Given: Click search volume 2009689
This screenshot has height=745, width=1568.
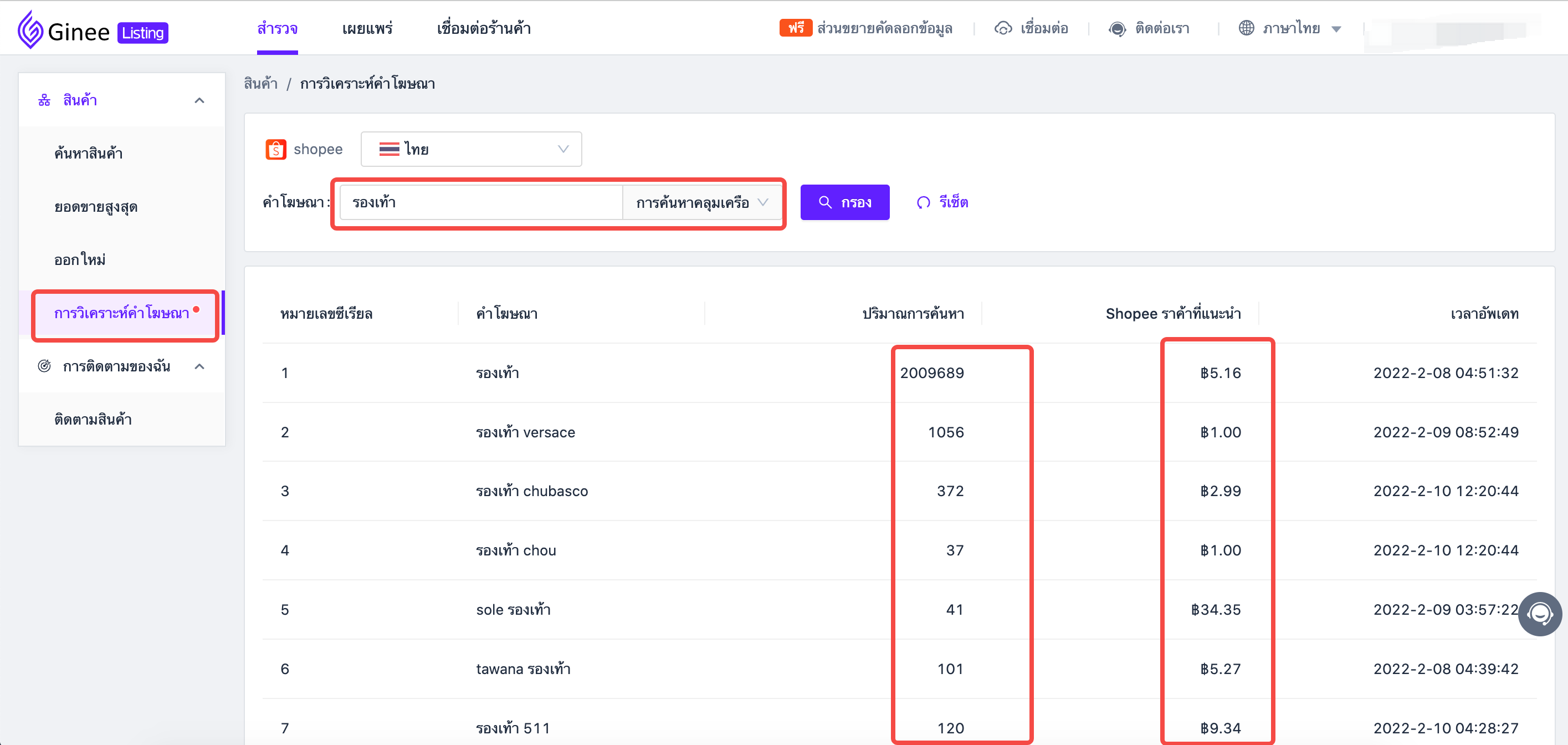Looking at the screenshot, I should coord(932,373).
